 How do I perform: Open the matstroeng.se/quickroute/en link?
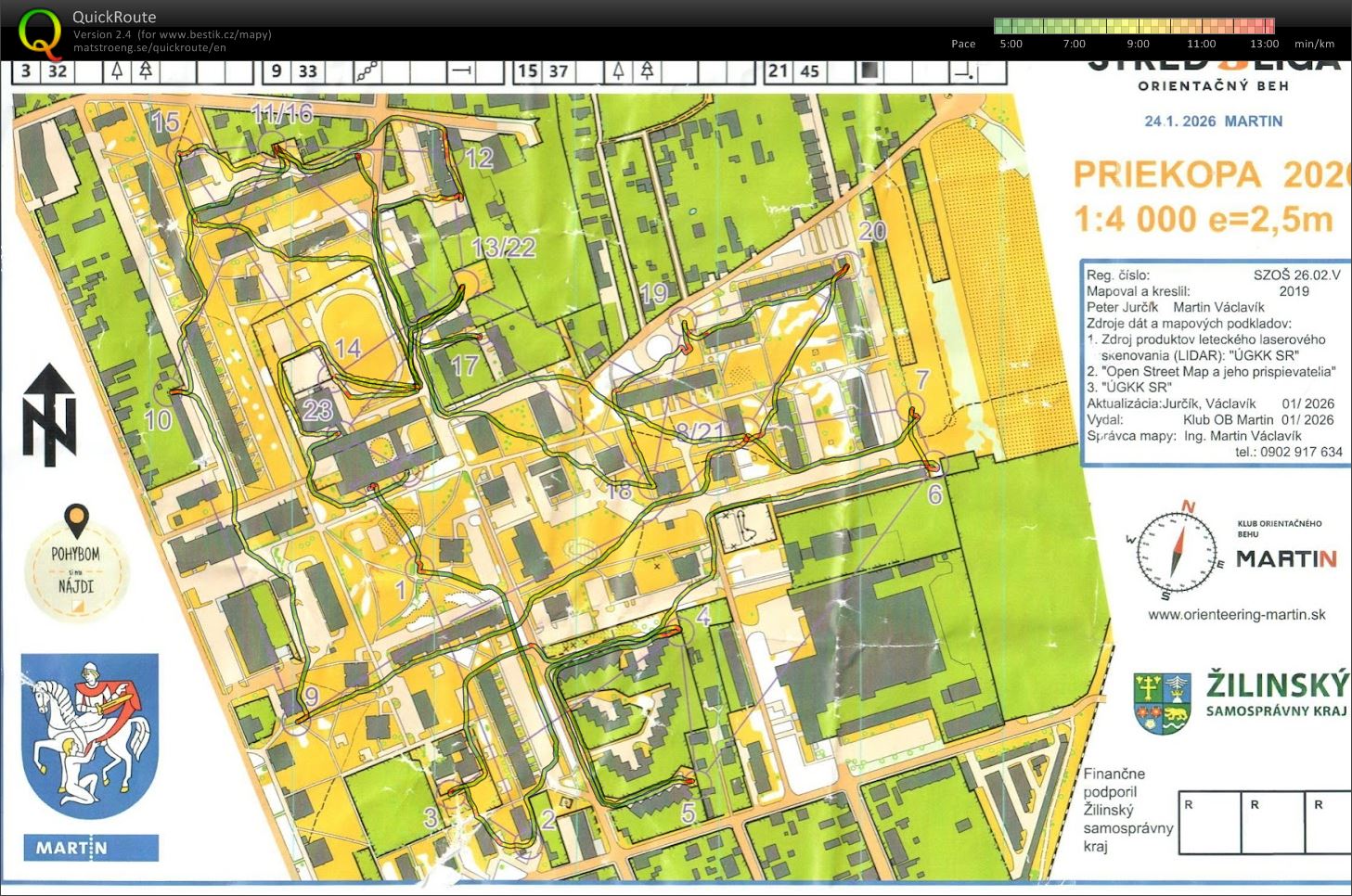click(149, 48)
